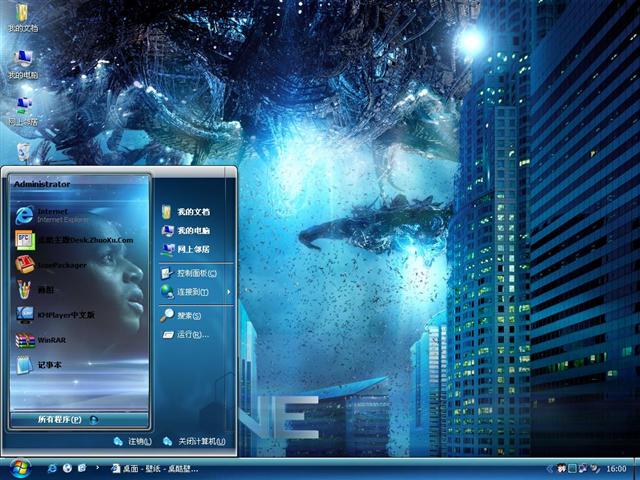Viewport: 640px width, 480px height.
Task: Launch 画图 Paint program
Action: pyautogui.click(x=35, y=290)
